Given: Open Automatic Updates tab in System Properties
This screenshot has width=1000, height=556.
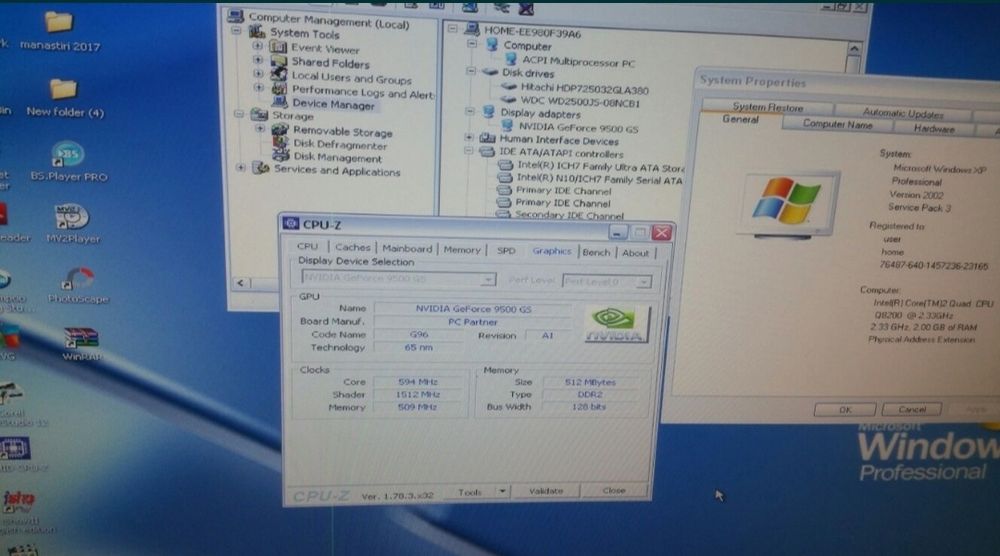Looking at the screenshot, I should 903,113.
